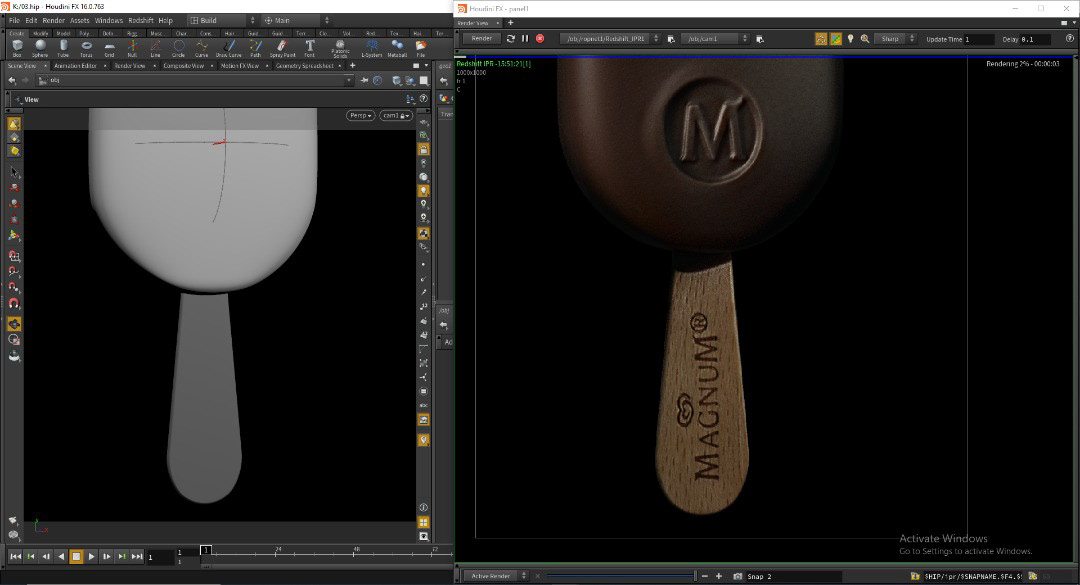Screen dimensions: 1080x585
Task: Select the Draw Curve shelf tool
Action: 229,48
